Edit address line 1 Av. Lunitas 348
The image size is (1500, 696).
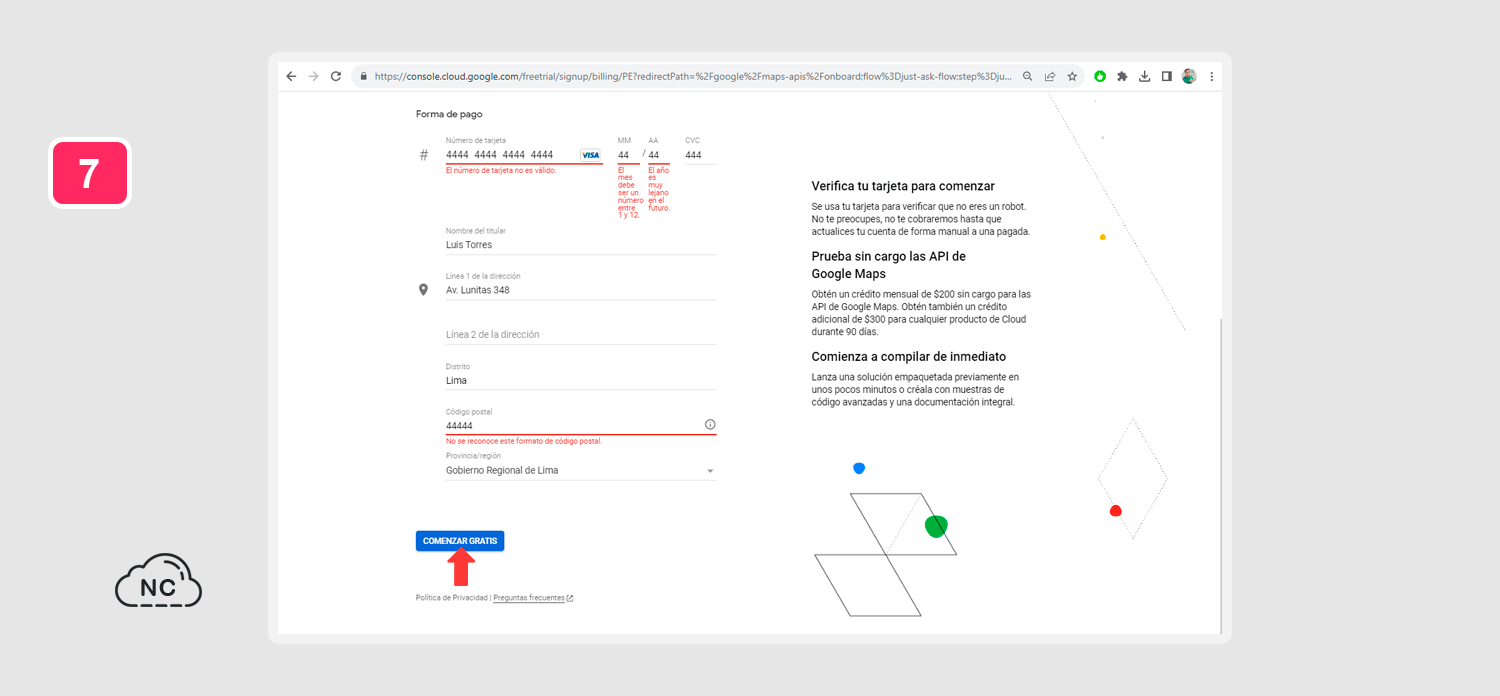(581, 290)
